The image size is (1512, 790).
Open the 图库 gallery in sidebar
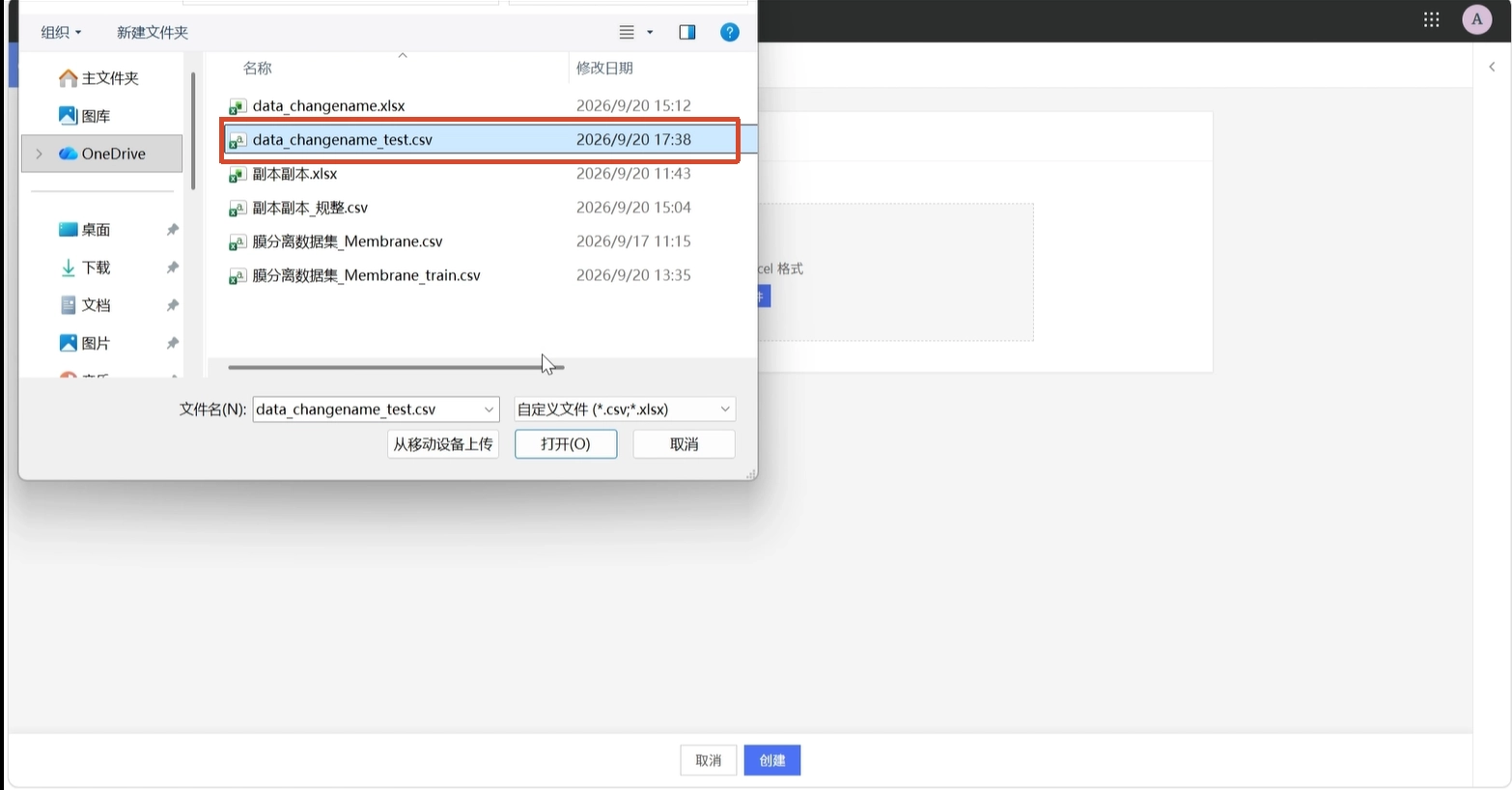coord(97,116)
